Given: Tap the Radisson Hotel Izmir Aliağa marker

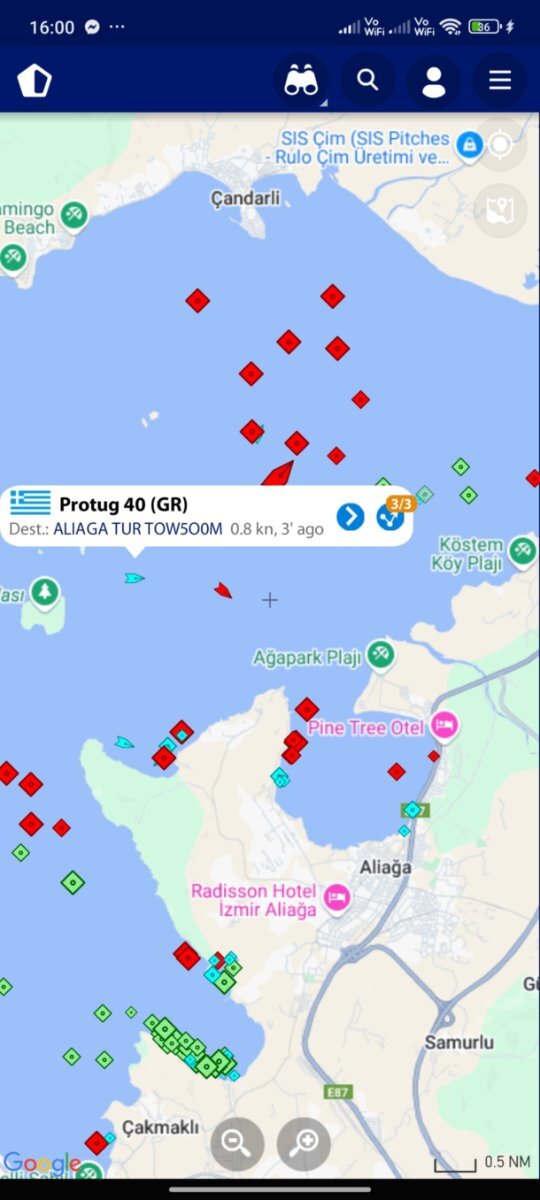Looking at the screenshot, I should tap(338, 900).
